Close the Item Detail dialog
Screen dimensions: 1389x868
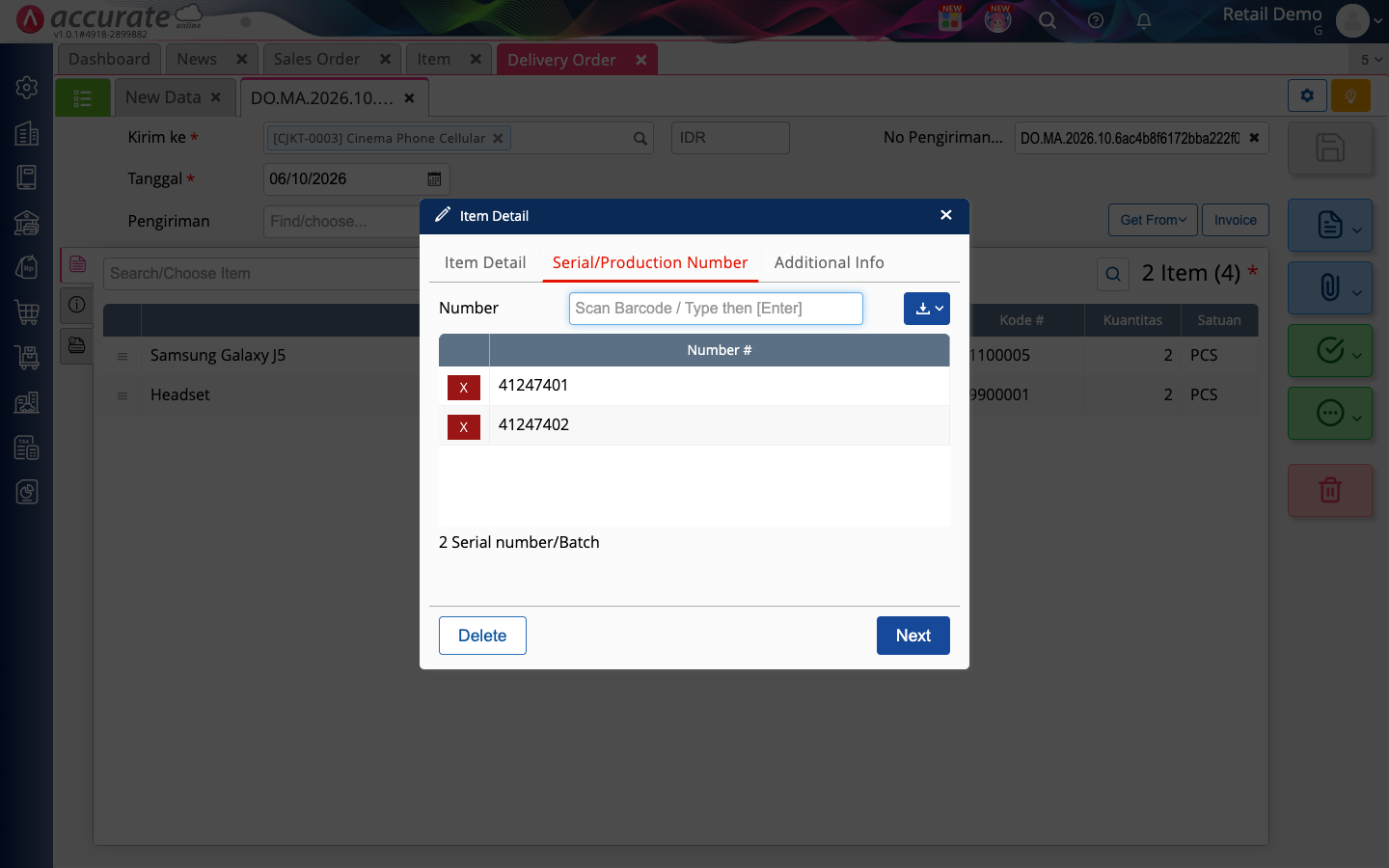(946, 215)
